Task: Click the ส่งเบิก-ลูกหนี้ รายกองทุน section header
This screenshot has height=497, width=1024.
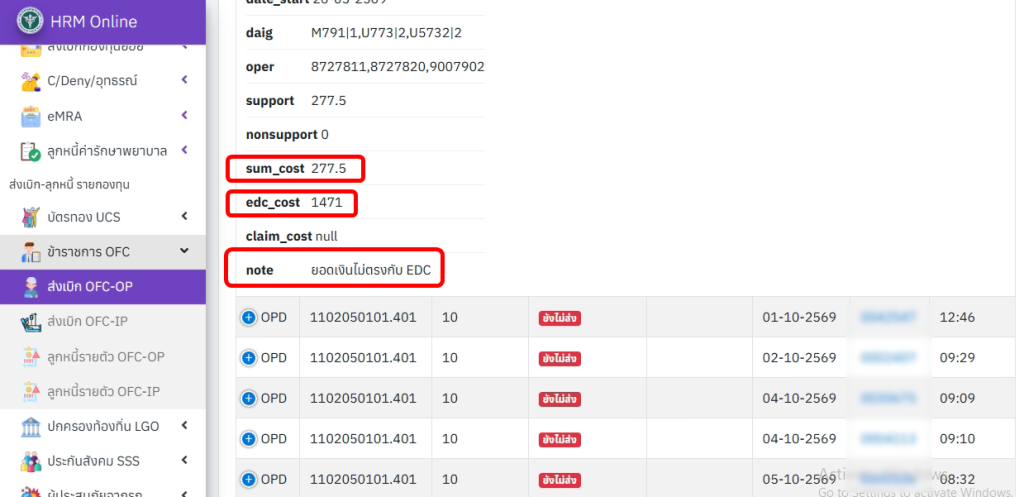Action: 69,185
